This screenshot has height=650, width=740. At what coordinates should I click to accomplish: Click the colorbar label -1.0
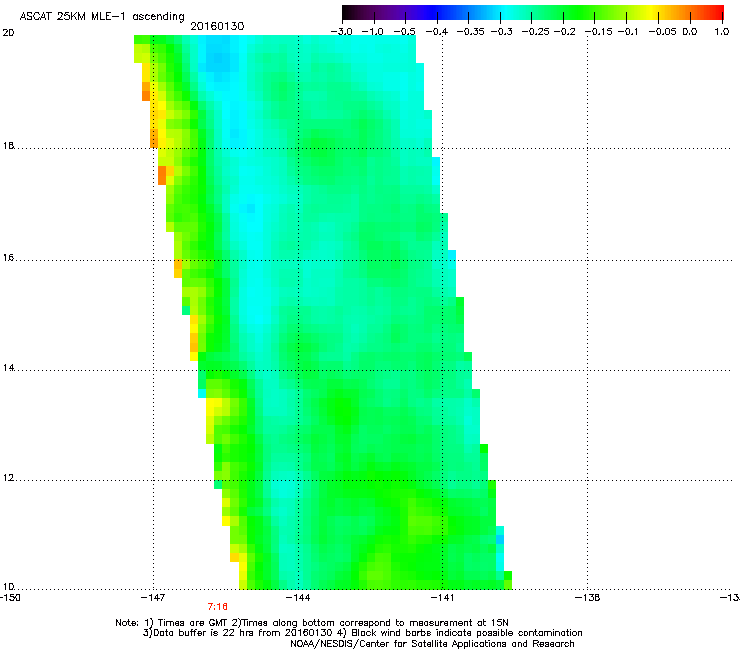[373, 32]
